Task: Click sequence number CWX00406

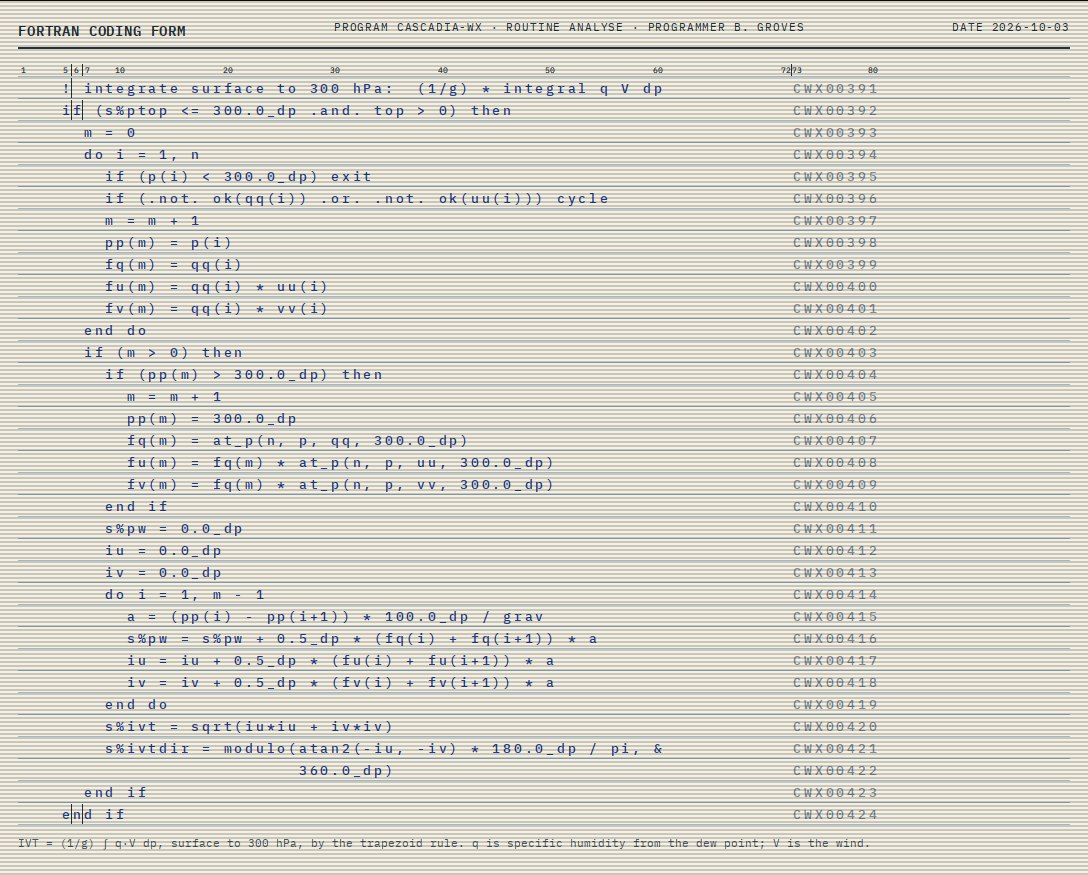Action: (835, 419)
